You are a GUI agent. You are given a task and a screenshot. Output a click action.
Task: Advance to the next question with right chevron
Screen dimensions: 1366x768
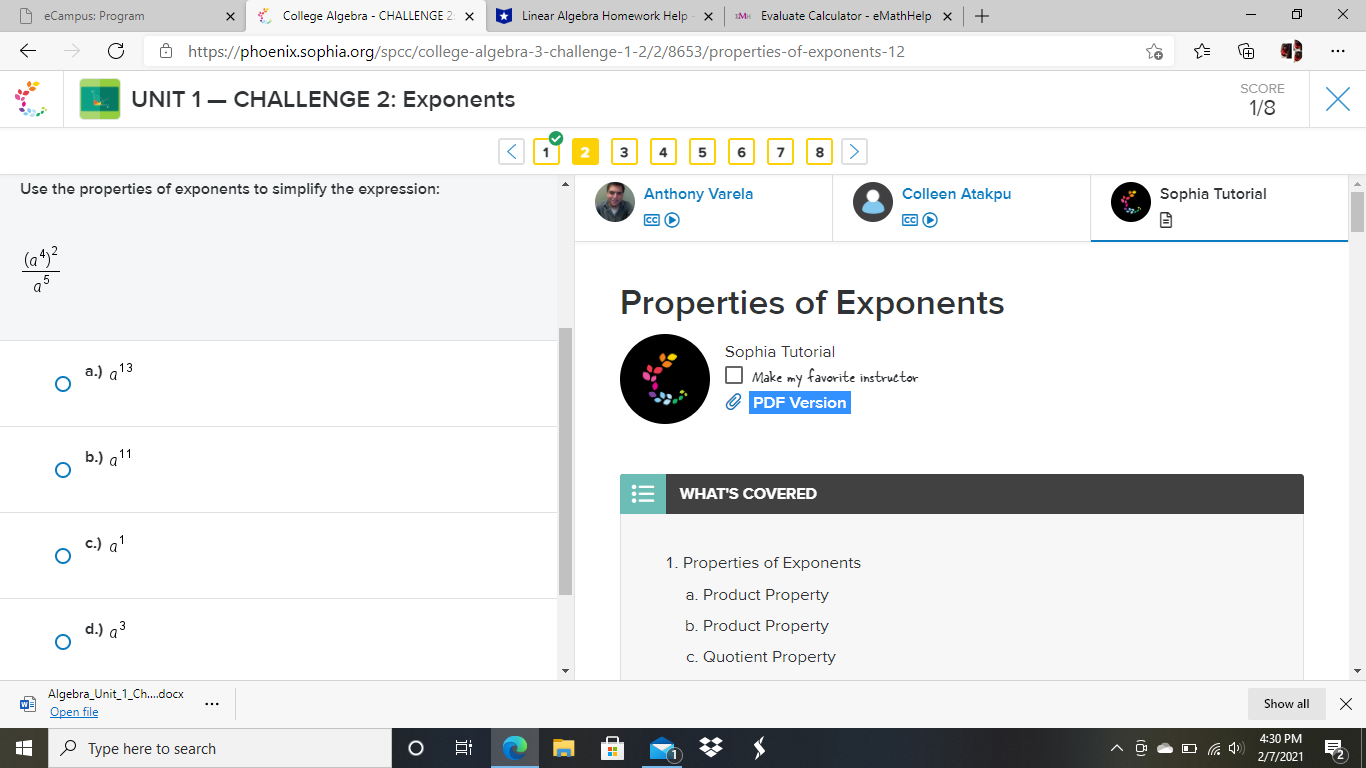[854, 151]
